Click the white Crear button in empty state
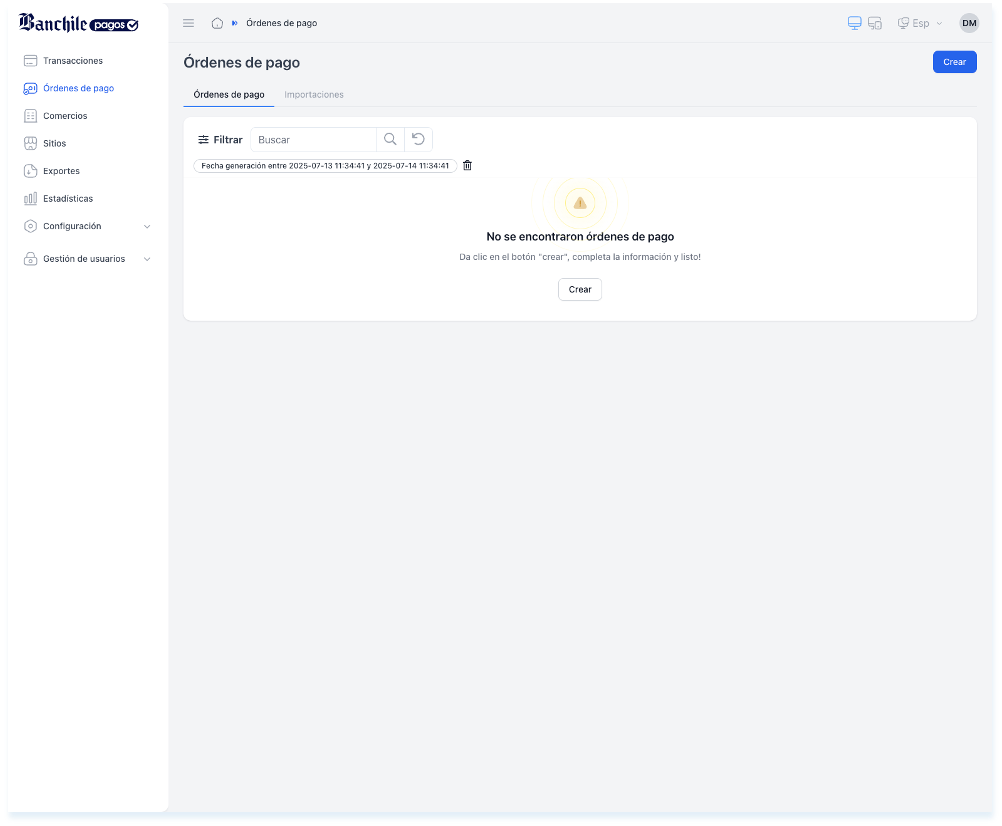The image size is (1002, 826). click(580, 289)
